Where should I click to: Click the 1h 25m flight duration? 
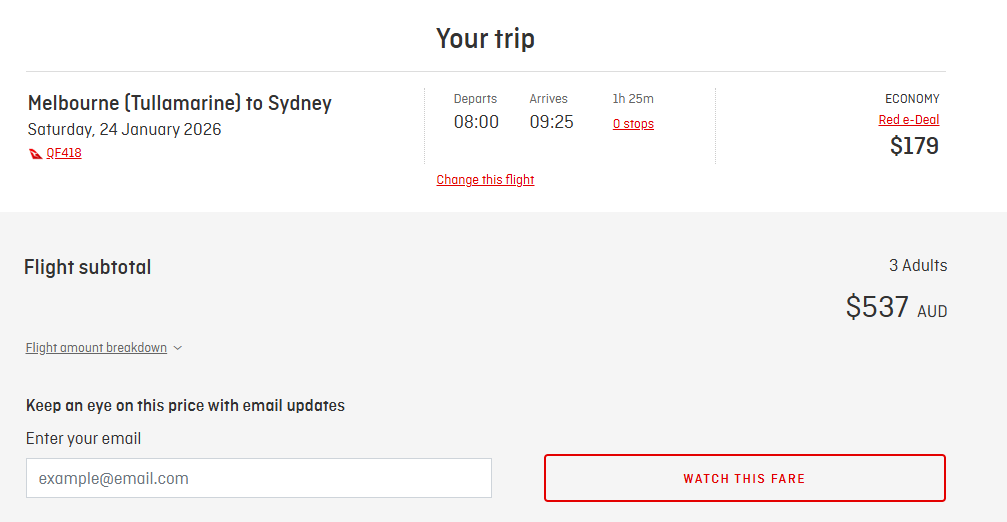tap(633, 99)
